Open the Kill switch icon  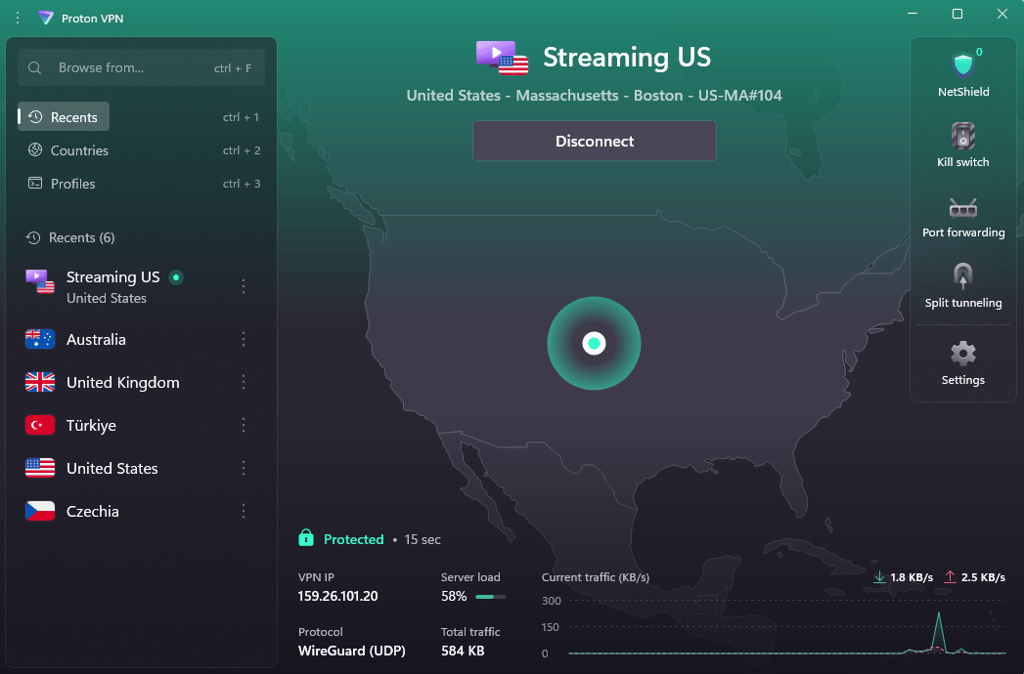pos(963,136)
